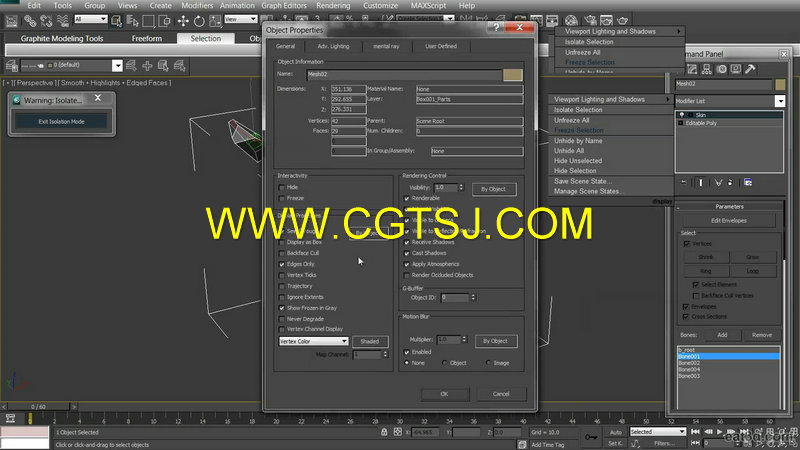Uncheck Edges Only checkbox
800x450 pixels.
[282, 264]
